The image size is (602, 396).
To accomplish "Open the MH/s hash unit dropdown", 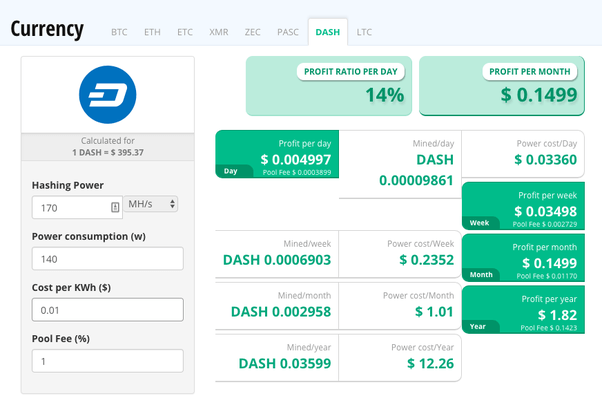I will click(151, 204).
